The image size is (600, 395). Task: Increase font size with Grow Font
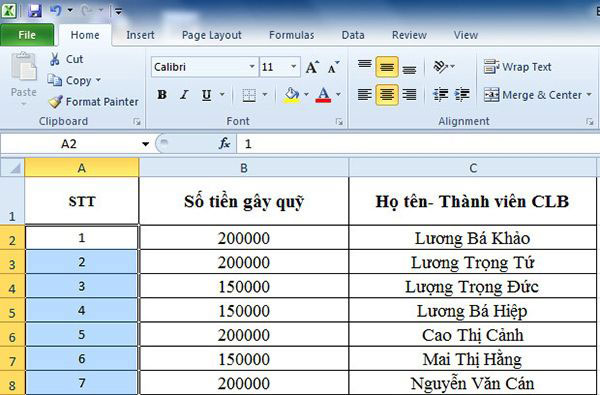312,67
